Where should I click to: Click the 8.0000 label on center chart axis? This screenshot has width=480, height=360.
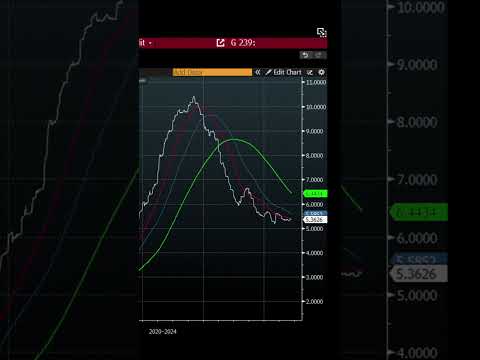click(314, 156)
